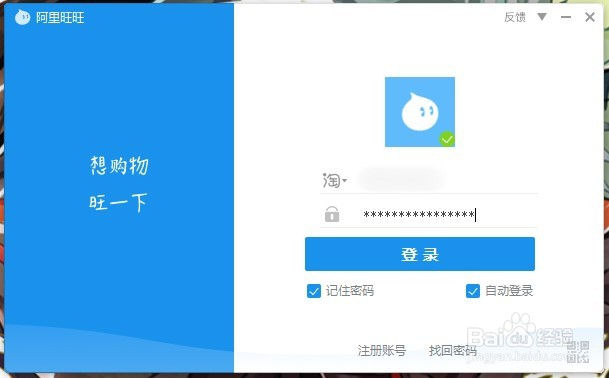The height and width of the screenshot is (378, 609).
Task: Click the 登录 login button
Action: (419, 254)
